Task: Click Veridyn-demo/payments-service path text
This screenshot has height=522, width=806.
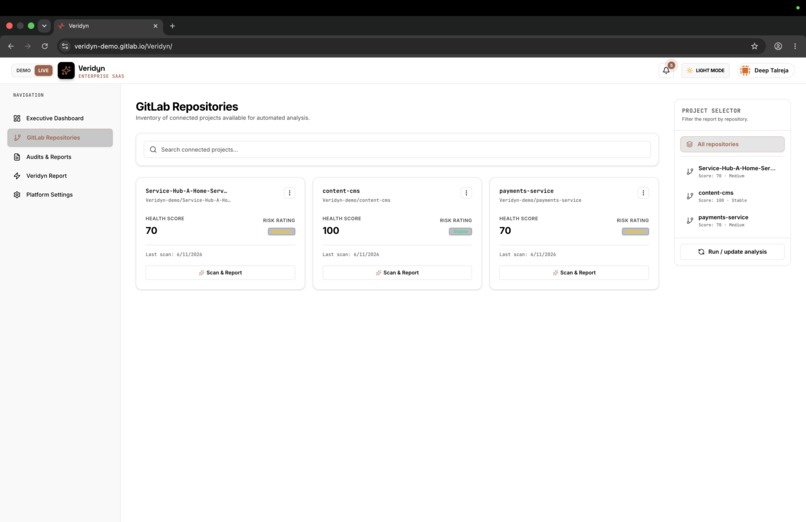Action: (540, 200)
